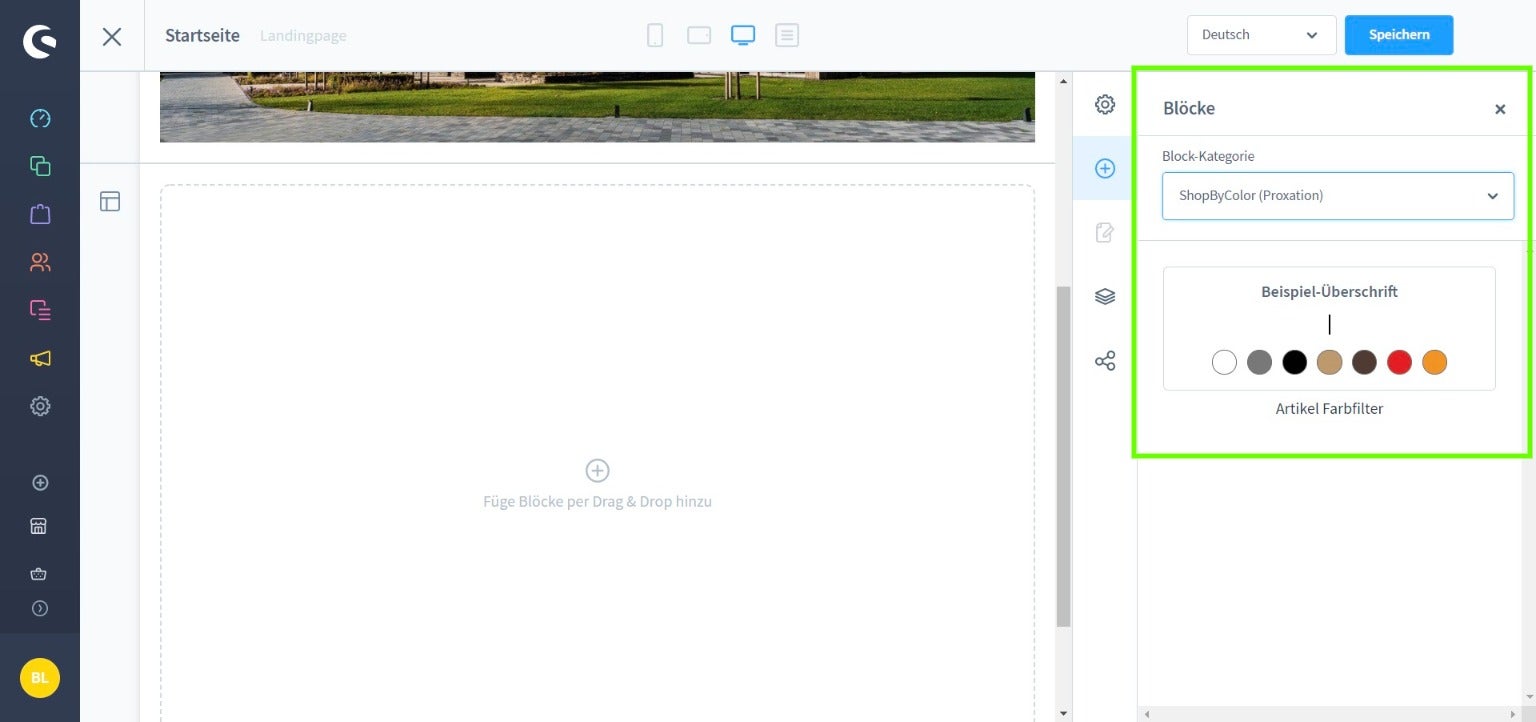Open the Deutsch language dropdown
The height and width of the screenshot is (722, 1536).
coord(1261,35)
